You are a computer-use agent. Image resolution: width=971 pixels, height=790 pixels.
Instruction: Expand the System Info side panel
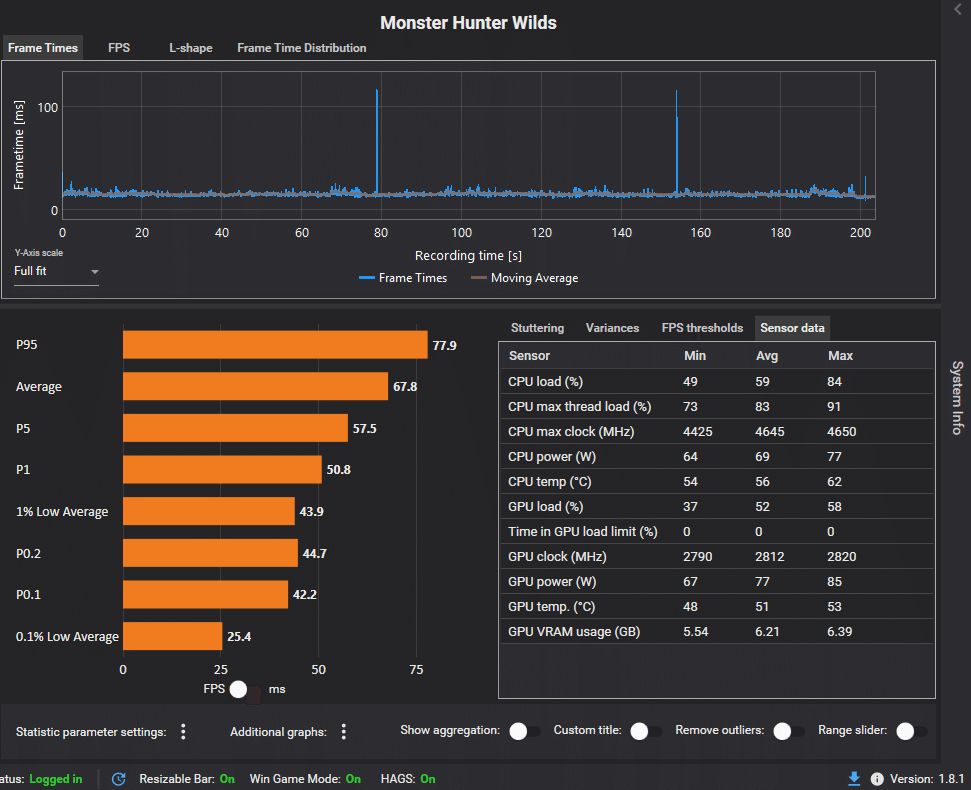pyautogui.click(x=957, y=397)
